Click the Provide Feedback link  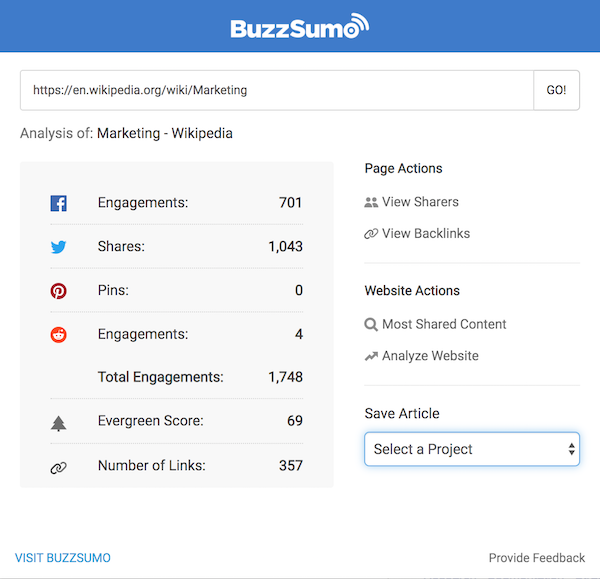pos(537,558)
